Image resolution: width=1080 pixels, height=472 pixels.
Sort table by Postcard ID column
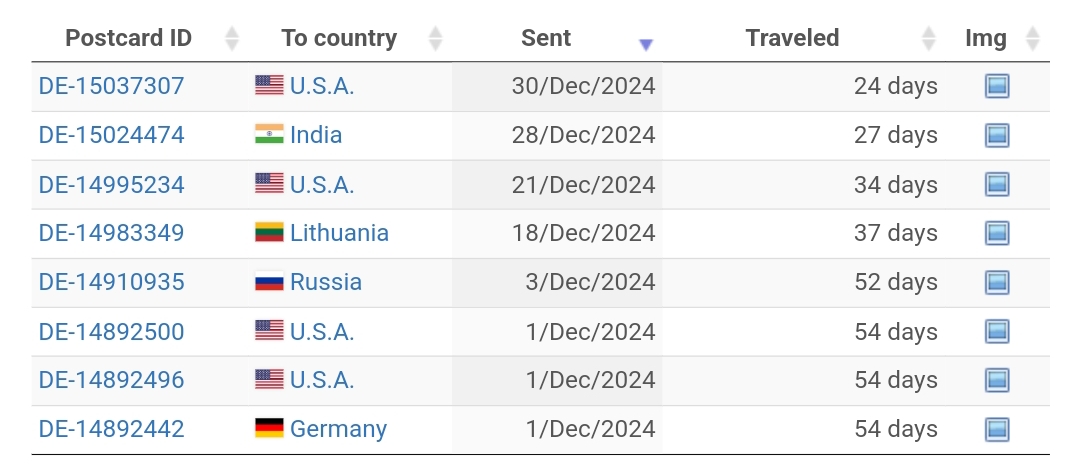129,39
